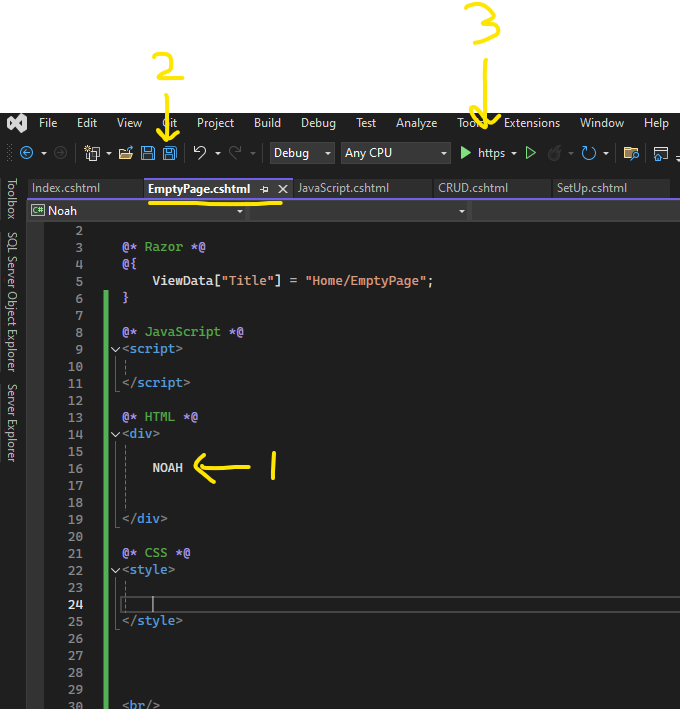The width and height of the screenshot is (680, 709).
Task: Click the NOAH text on line 16
Action: point(168,468)
